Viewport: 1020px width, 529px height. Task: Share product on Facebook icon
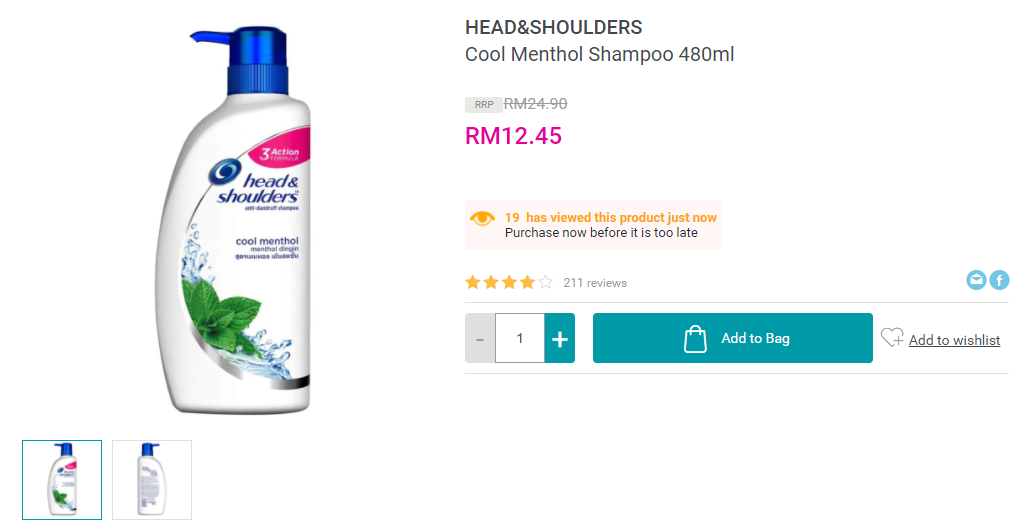pos(999,280)
